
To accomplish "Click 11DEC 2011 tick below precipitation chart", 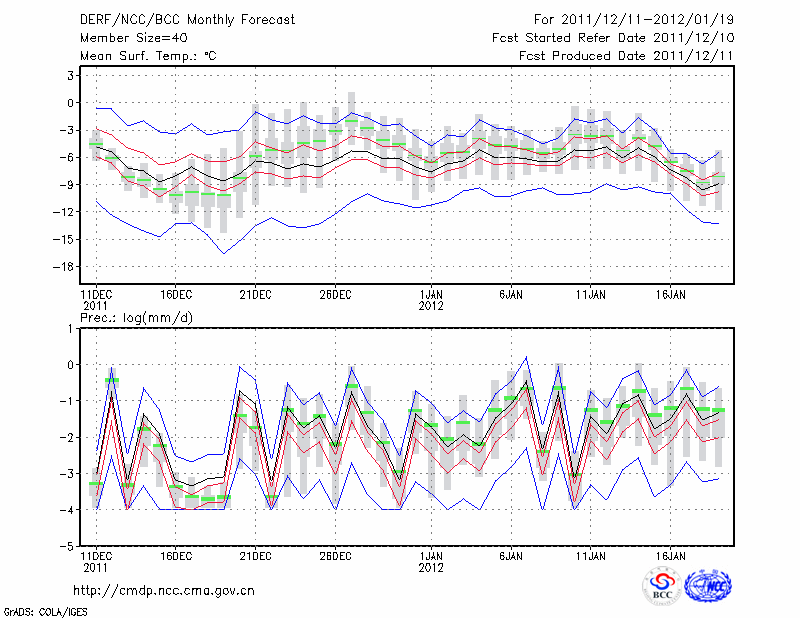I will pyautogui.click(x=96, y=560).
